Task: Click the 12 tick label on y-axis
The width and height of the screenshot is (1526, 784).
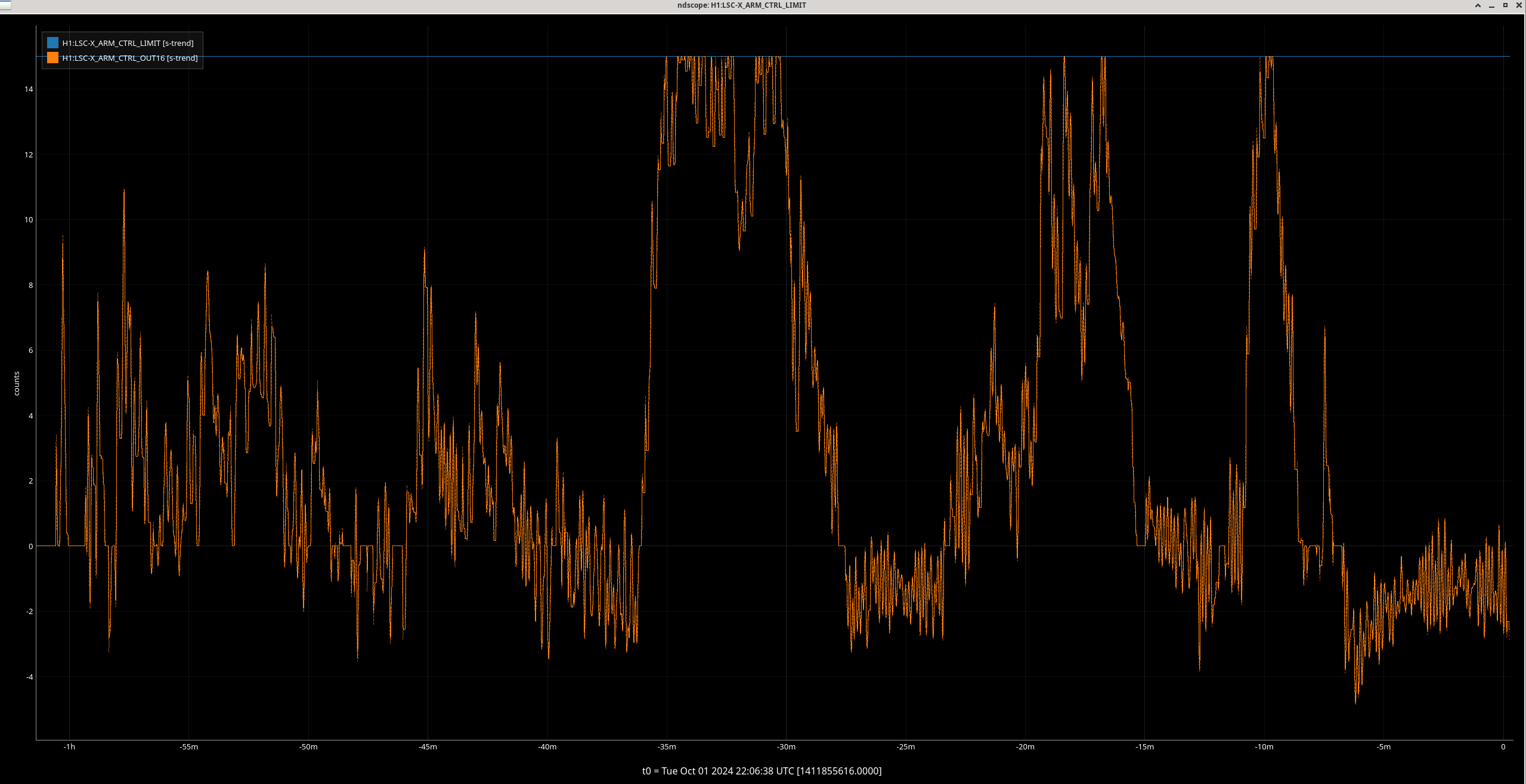Action: [29, 155]
